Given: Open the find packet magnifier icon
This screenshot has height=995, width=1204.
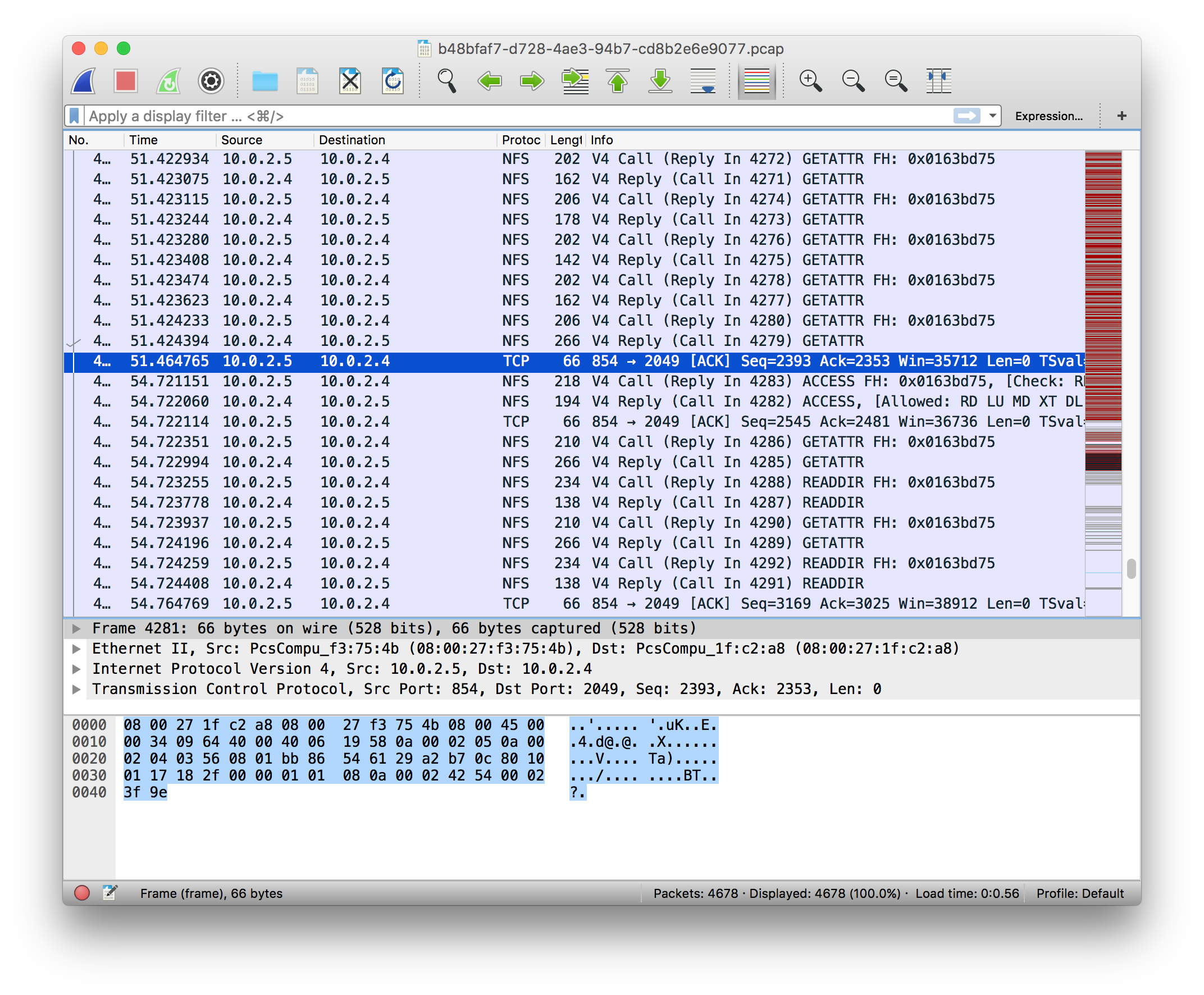Looking at the screenshot, I should tap(446, 81).
